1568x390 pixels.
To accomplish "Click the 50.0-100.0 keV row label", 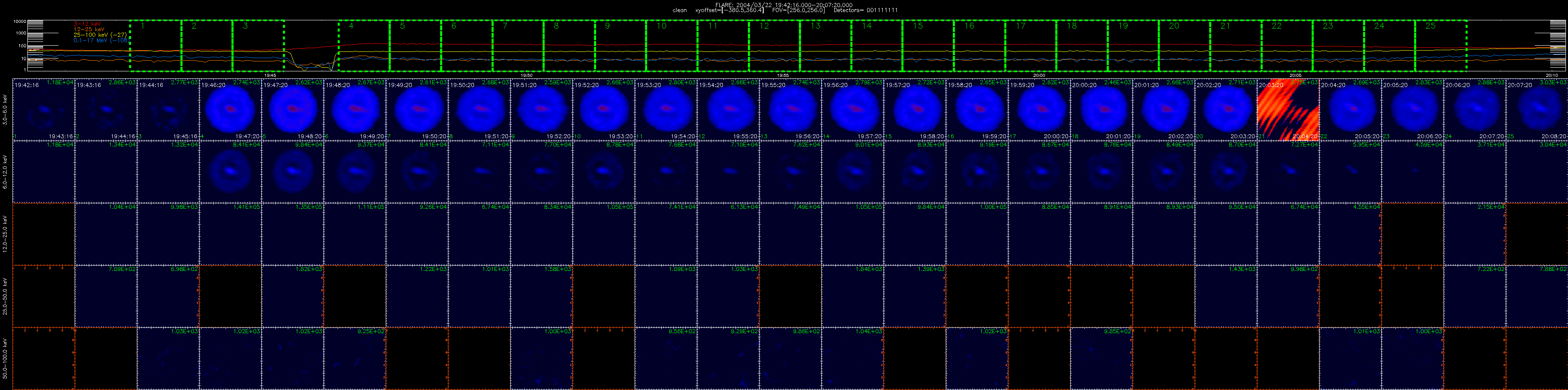I will (5, 358).
